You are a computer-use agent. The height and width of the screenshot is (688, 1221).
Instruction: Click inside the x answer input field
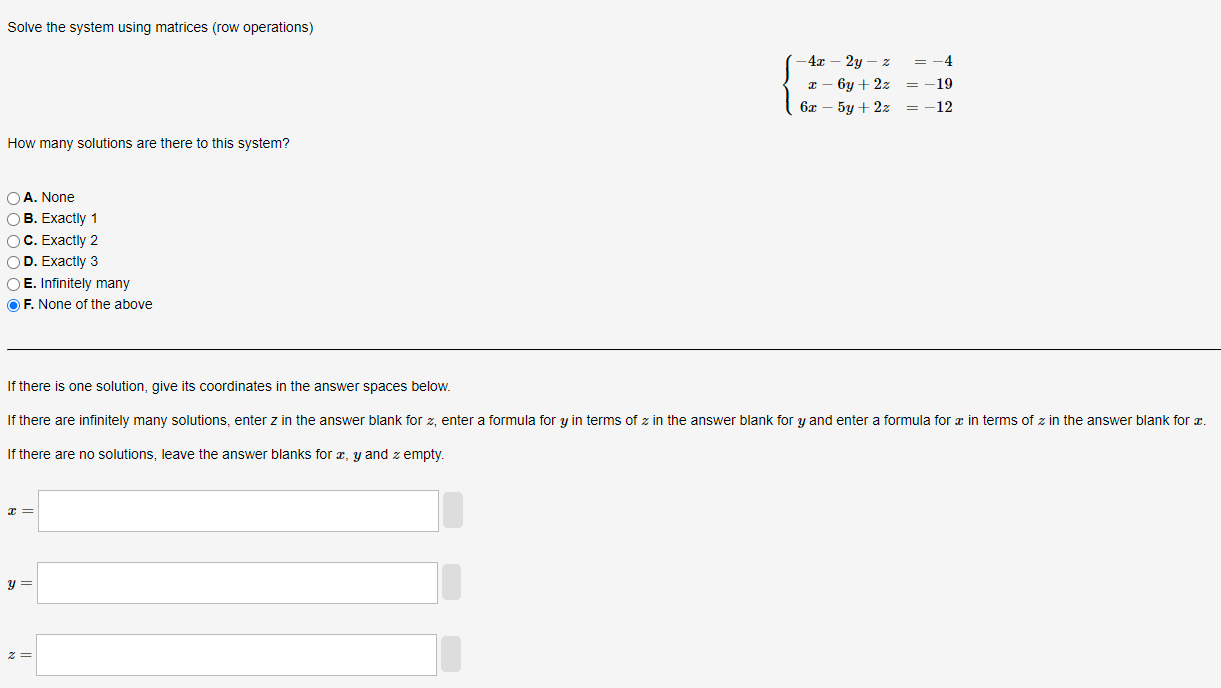tap(236, 510)
